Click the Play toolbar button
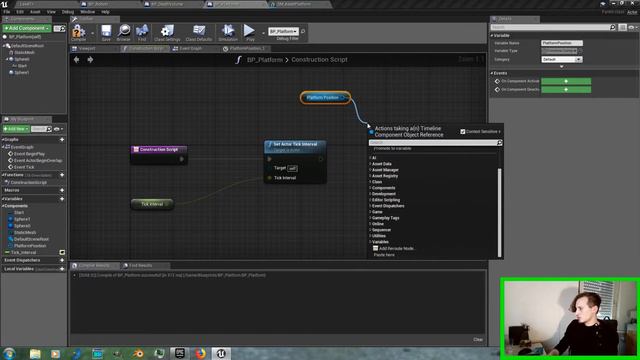This screenshot has height=360, width=640. point(249,32)
